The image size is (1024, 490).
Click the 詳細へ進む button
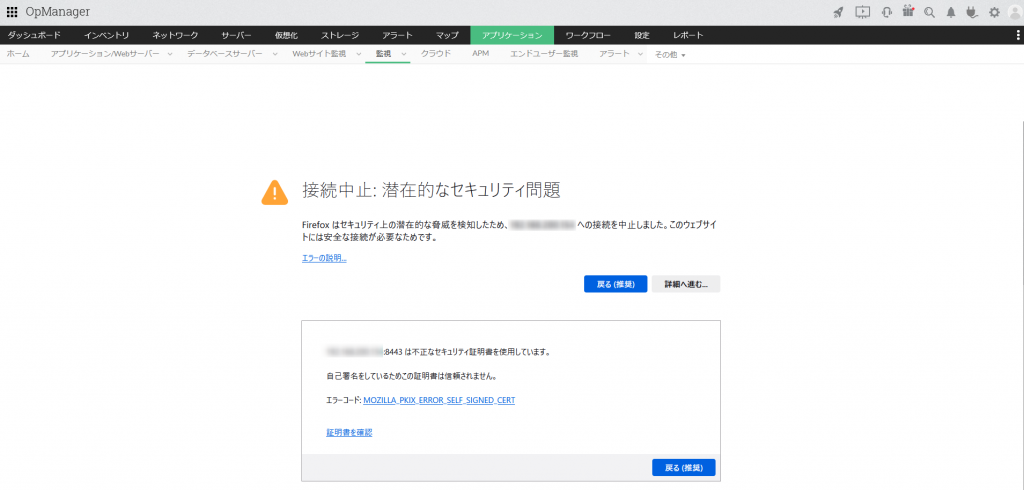[686, 284]
